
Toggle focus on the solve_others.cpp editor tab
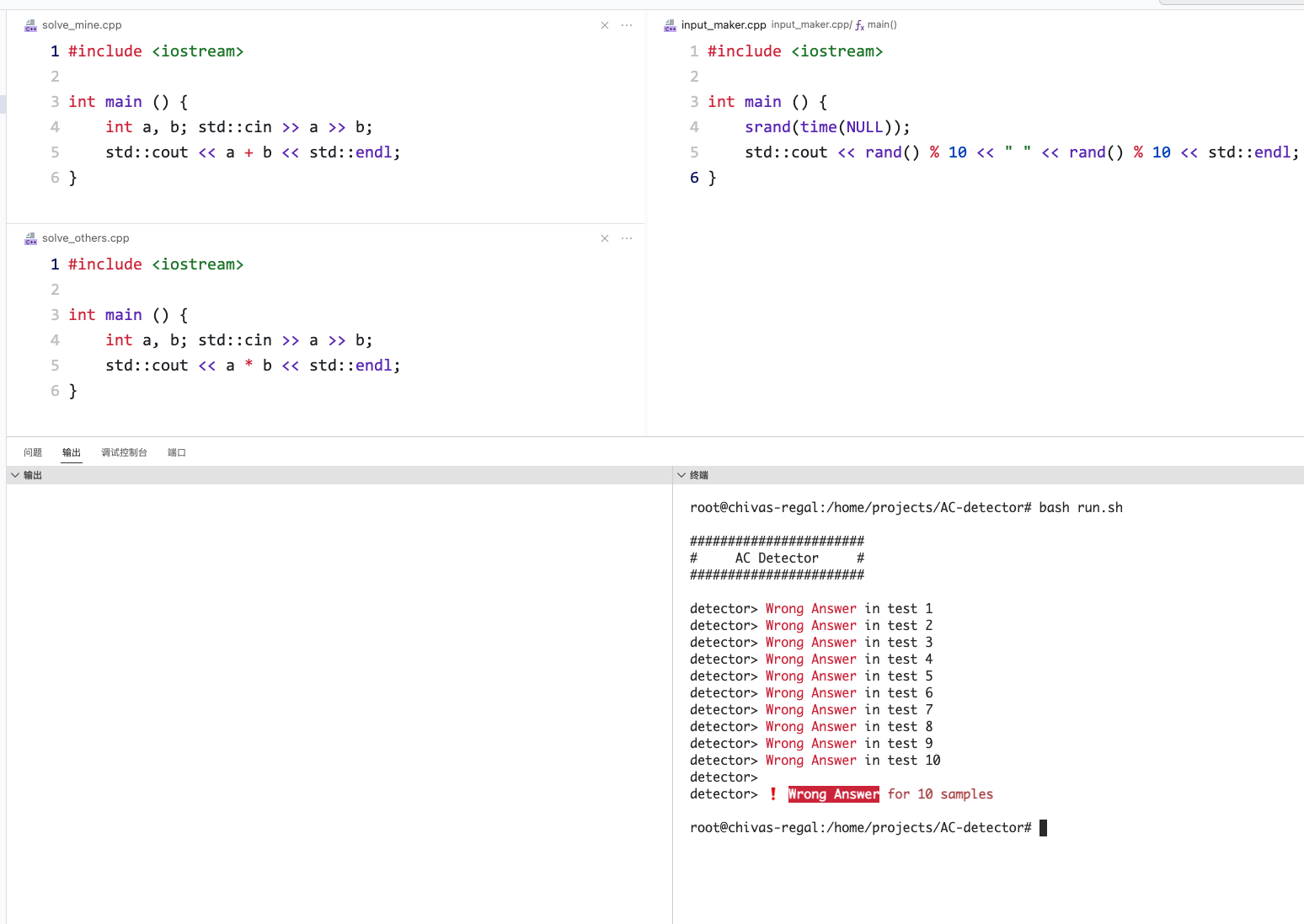86,238
